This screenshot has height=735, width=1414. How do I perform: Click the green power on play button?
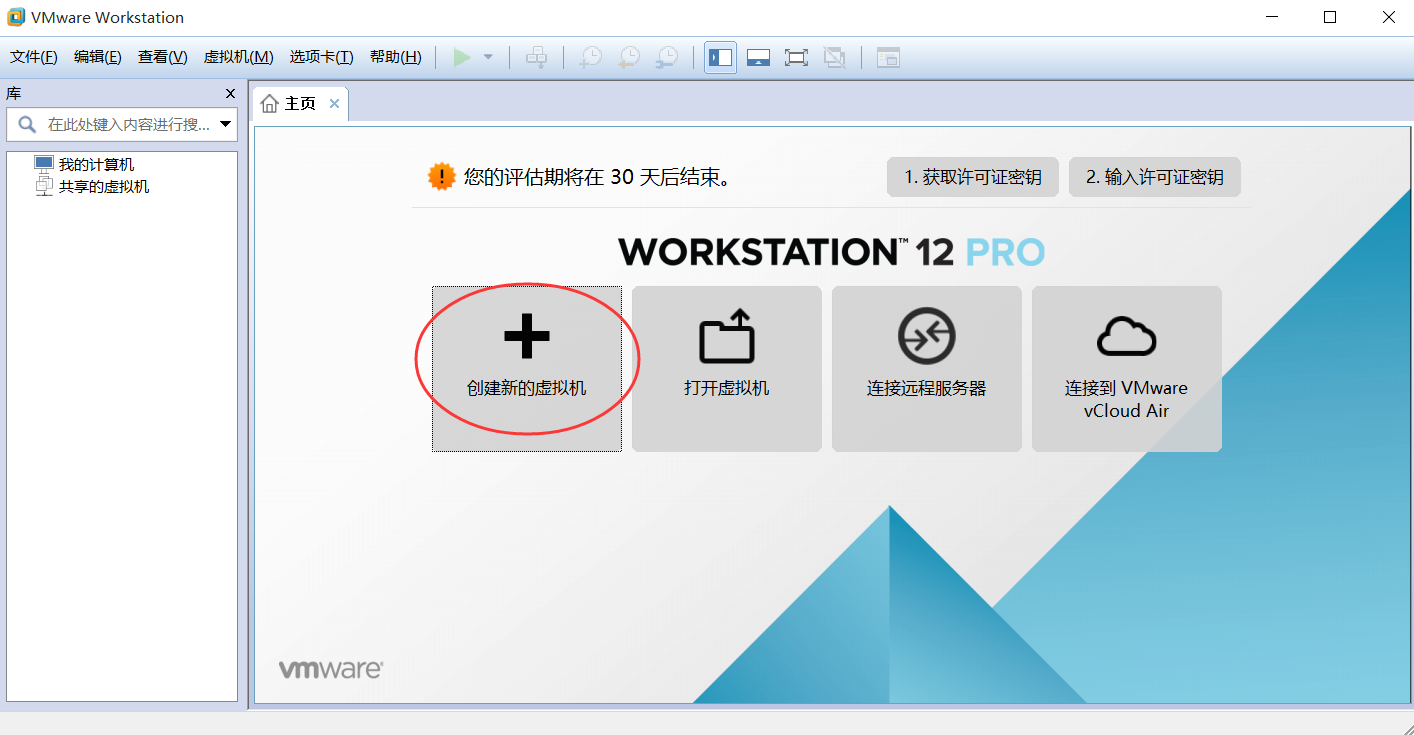[461, 57]
